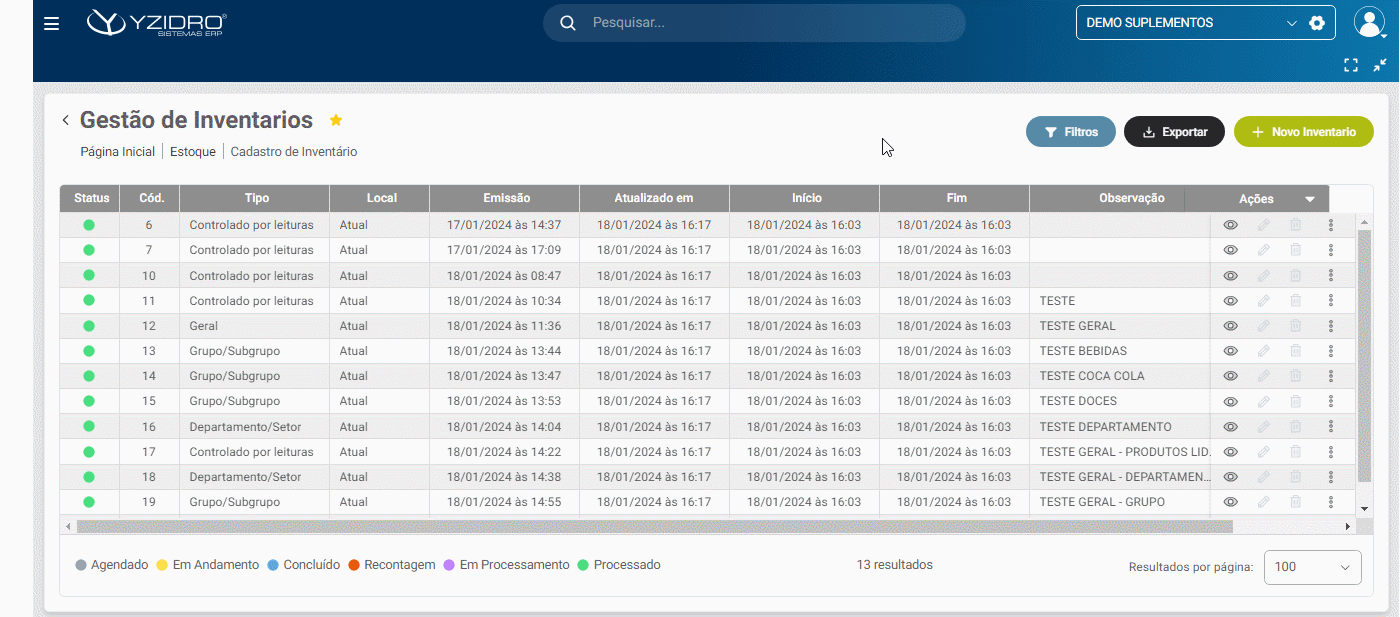Click the Novo Inventario button
The height and width of the screenshot is (617, 1400).
click(1303, 132)
